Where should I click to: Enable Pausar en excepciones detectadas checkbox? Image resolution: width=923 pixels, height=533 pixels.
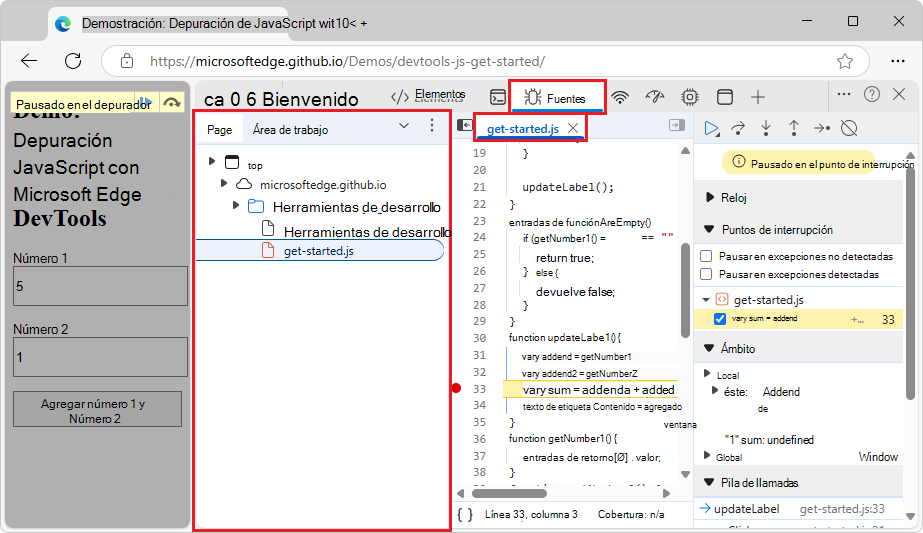point(706,274)
